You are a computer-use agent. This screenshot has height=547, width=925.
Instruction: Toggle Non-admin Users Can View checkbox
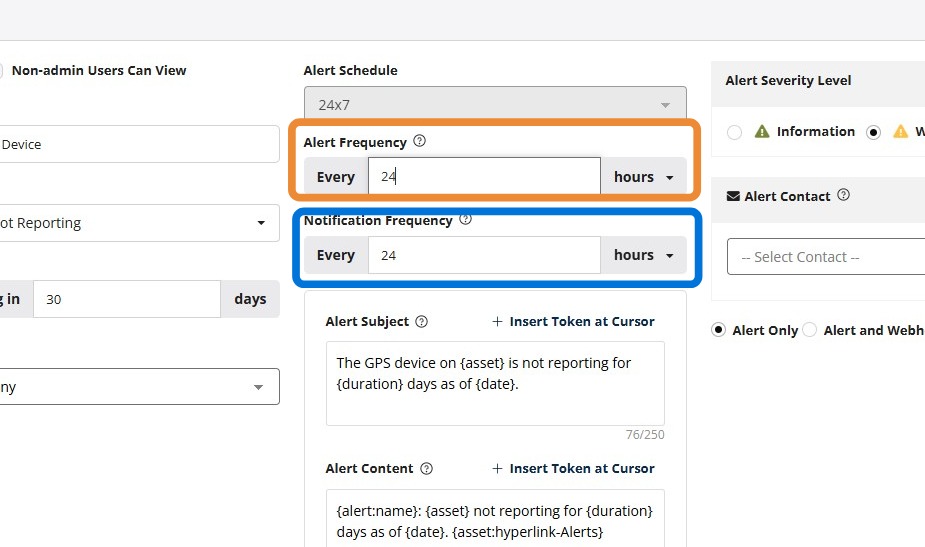[x=0, y=71]
